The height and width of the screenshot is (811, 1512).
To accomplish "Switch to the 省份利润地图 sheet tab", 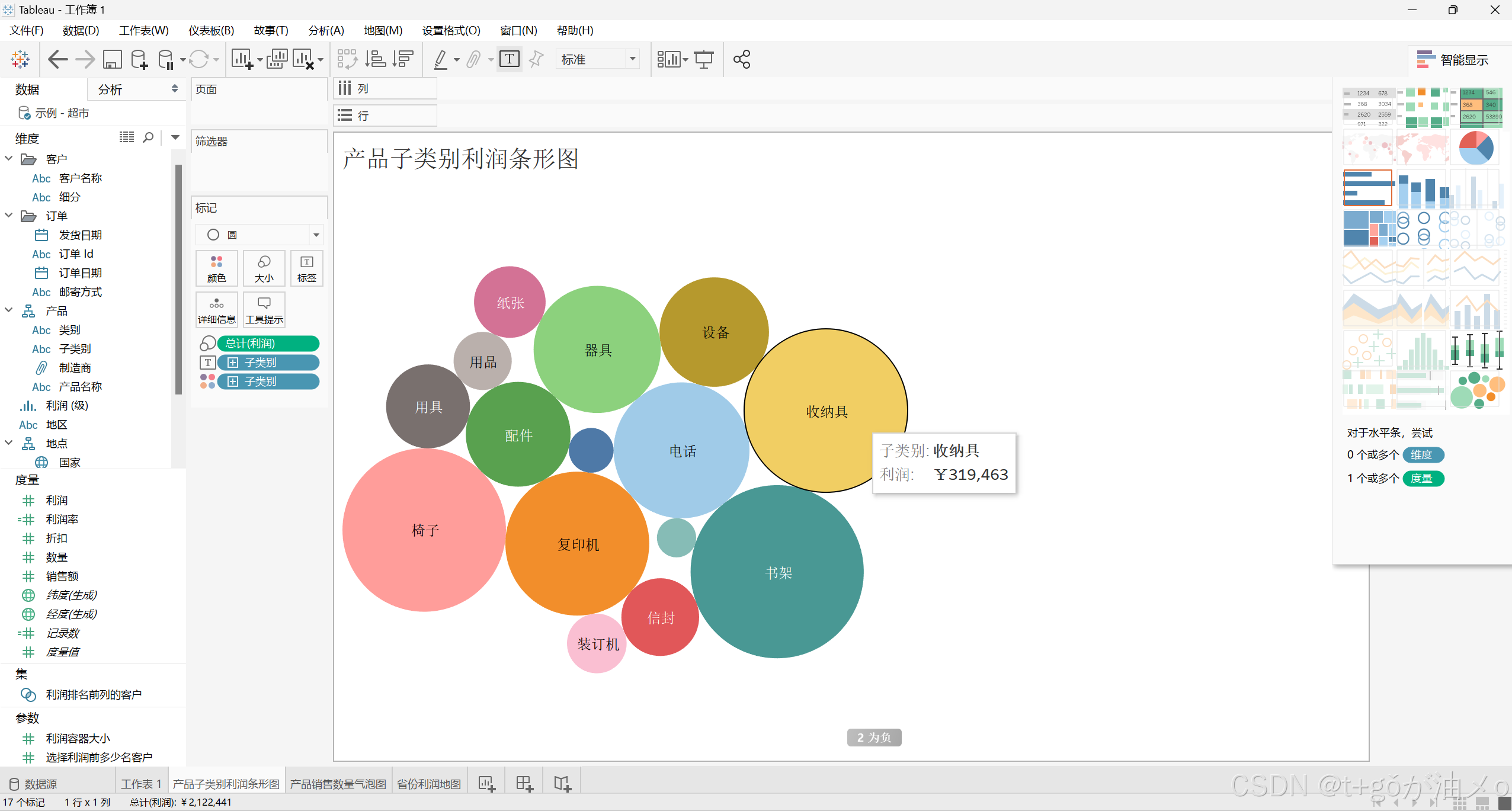I will (429, 784).
